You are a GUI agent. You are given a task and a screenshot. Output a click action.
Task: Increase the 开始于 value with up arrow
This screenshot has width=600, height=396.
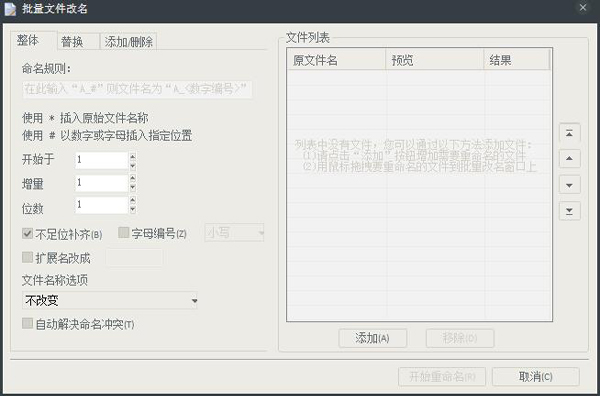coord(133,156)
